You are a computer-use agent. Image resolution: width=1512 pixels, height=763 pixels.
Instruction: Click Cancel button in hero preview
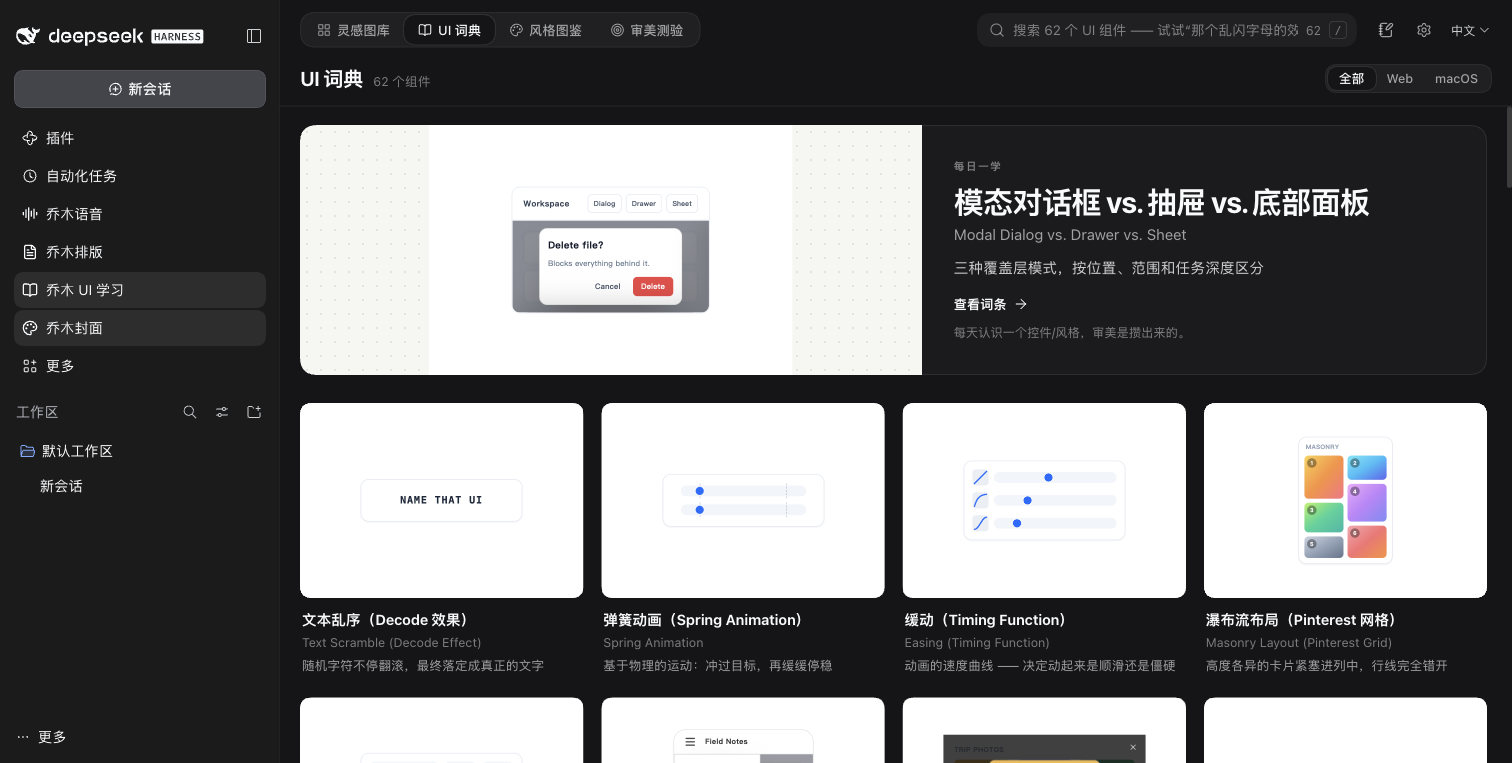[608, 286]
